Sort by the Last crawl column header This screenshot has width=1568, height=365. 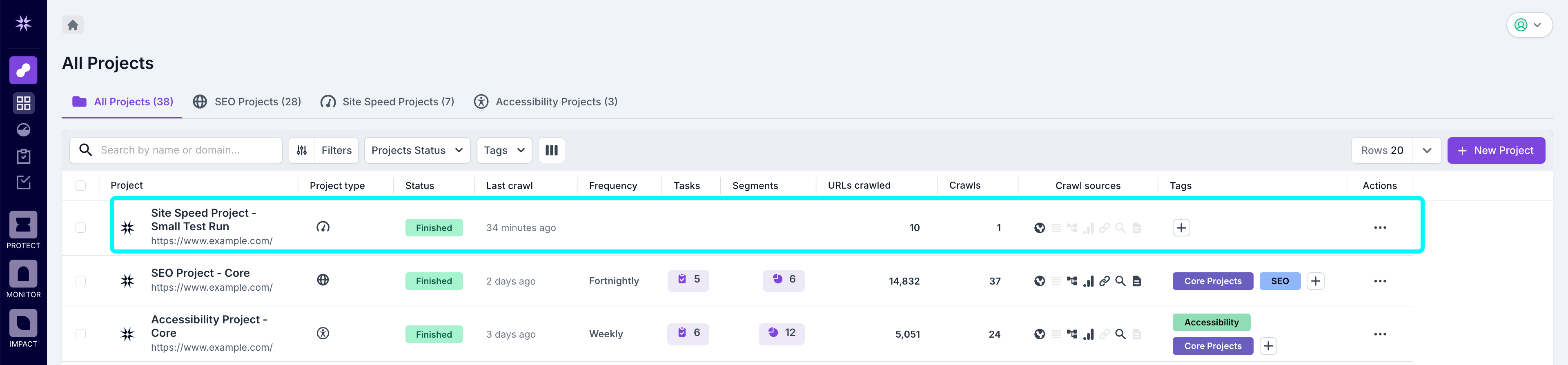click(509, 185)
